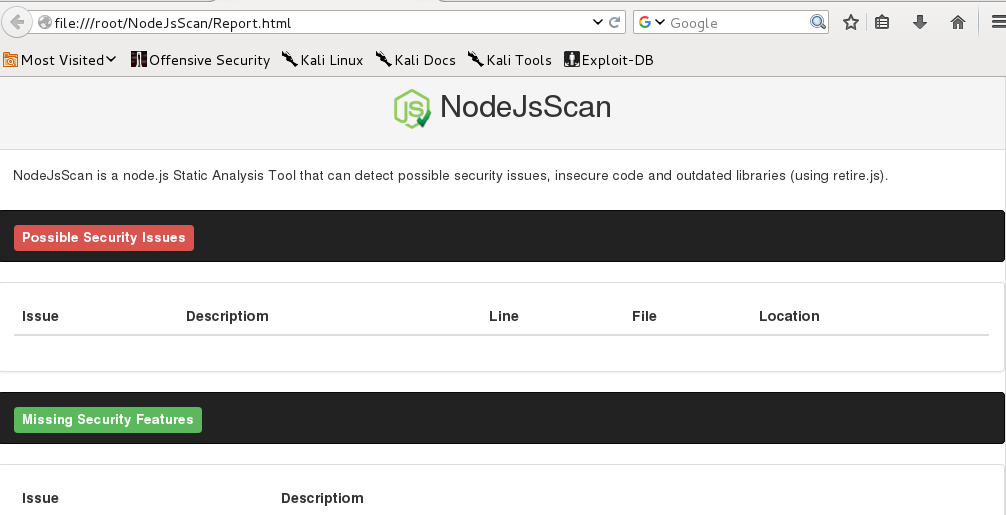The width and height of the screenshot is (1006, 515).
Task: Click Issue header in Missing Security Features table
Action: click(40, 498)
